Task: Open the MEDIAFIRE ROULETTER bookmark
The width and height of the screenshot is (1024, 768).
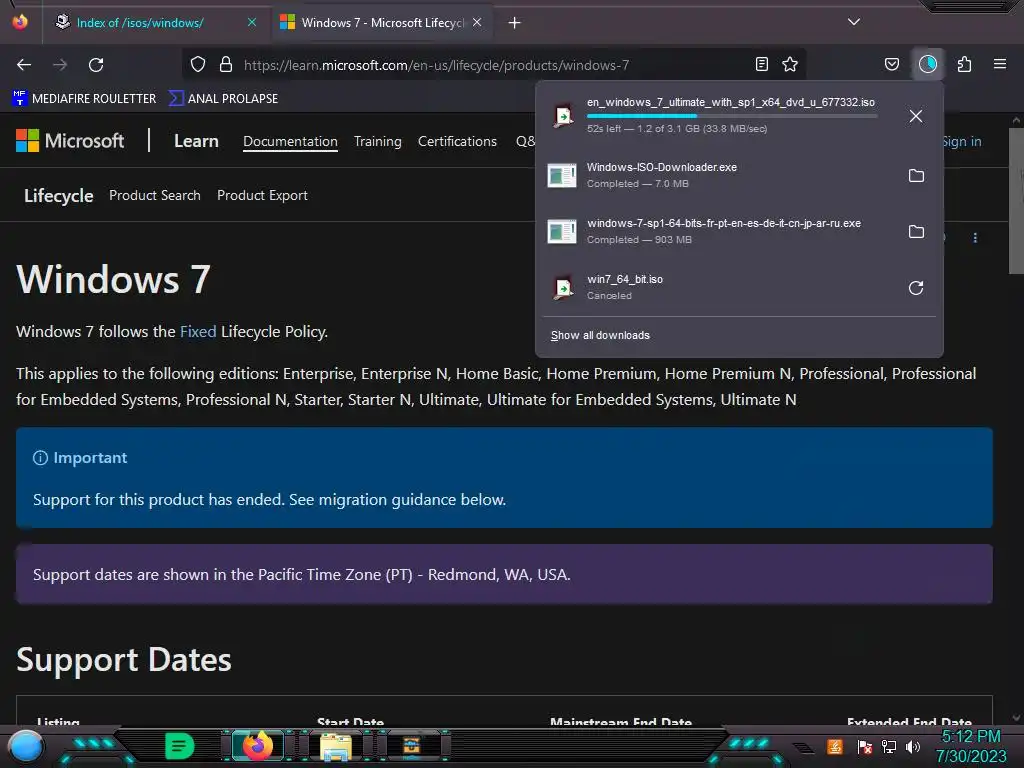Action: coord(84,99)
